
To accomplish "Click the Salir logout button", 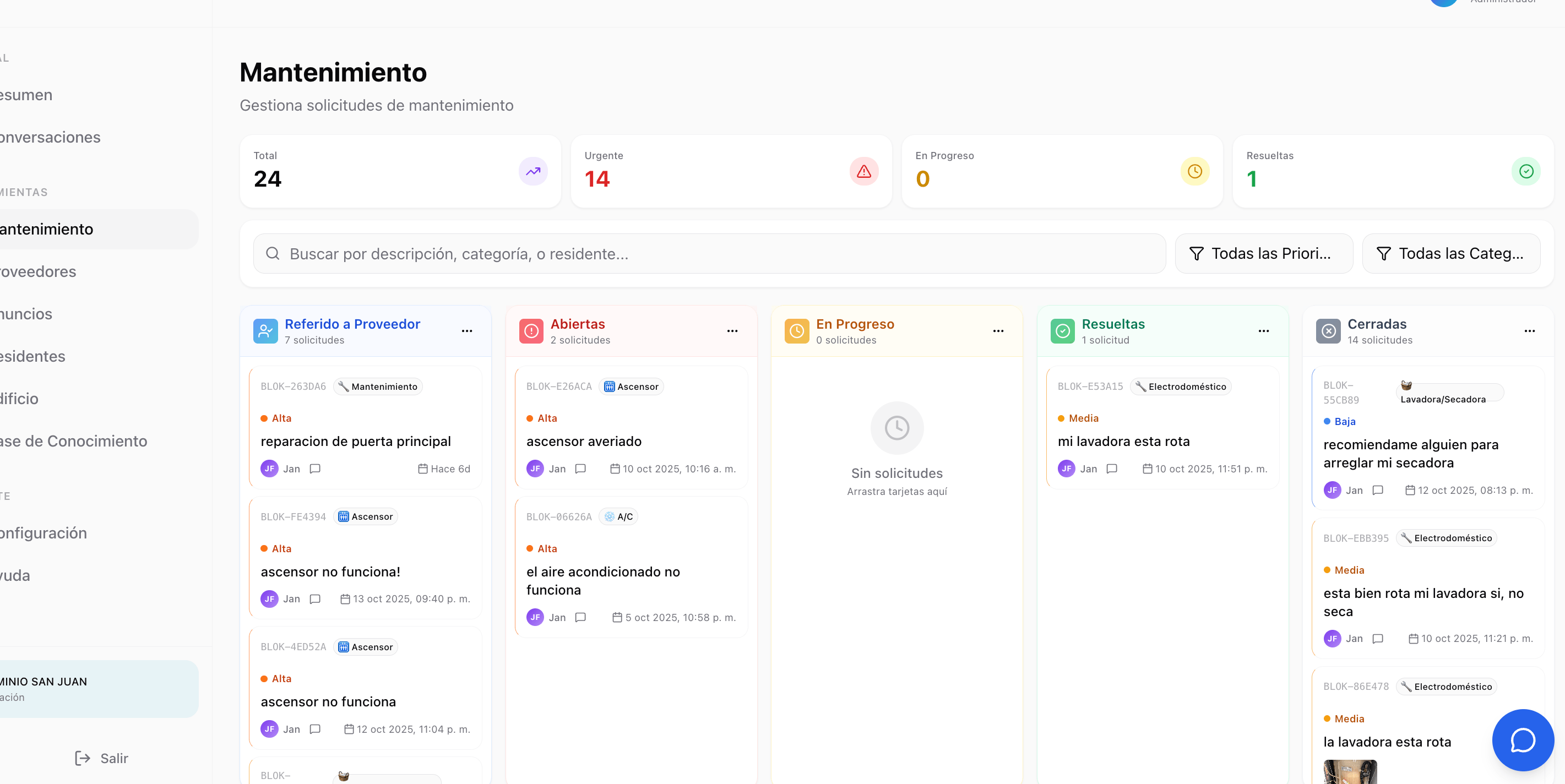I will pyautogui.click(x=101, y=758).
